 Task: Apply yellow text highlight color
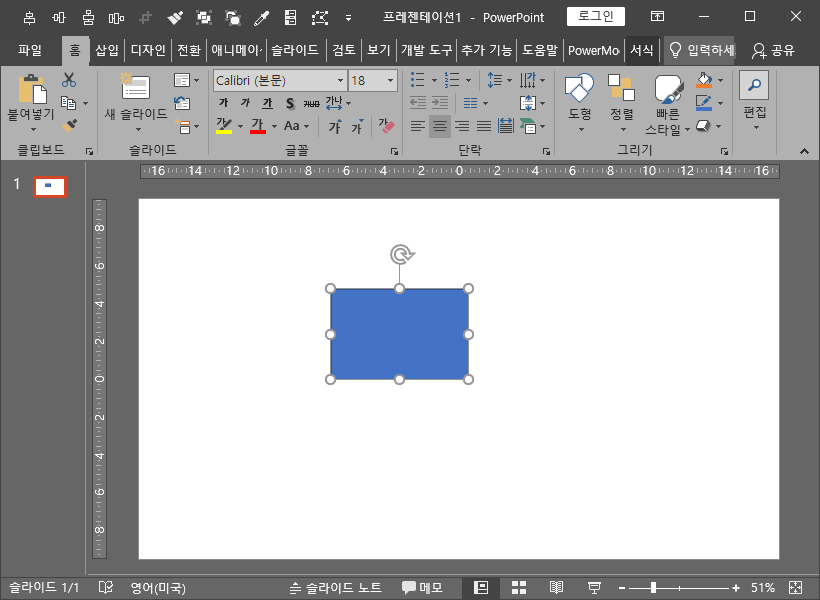pyautogui.click(x=224, y=126)
